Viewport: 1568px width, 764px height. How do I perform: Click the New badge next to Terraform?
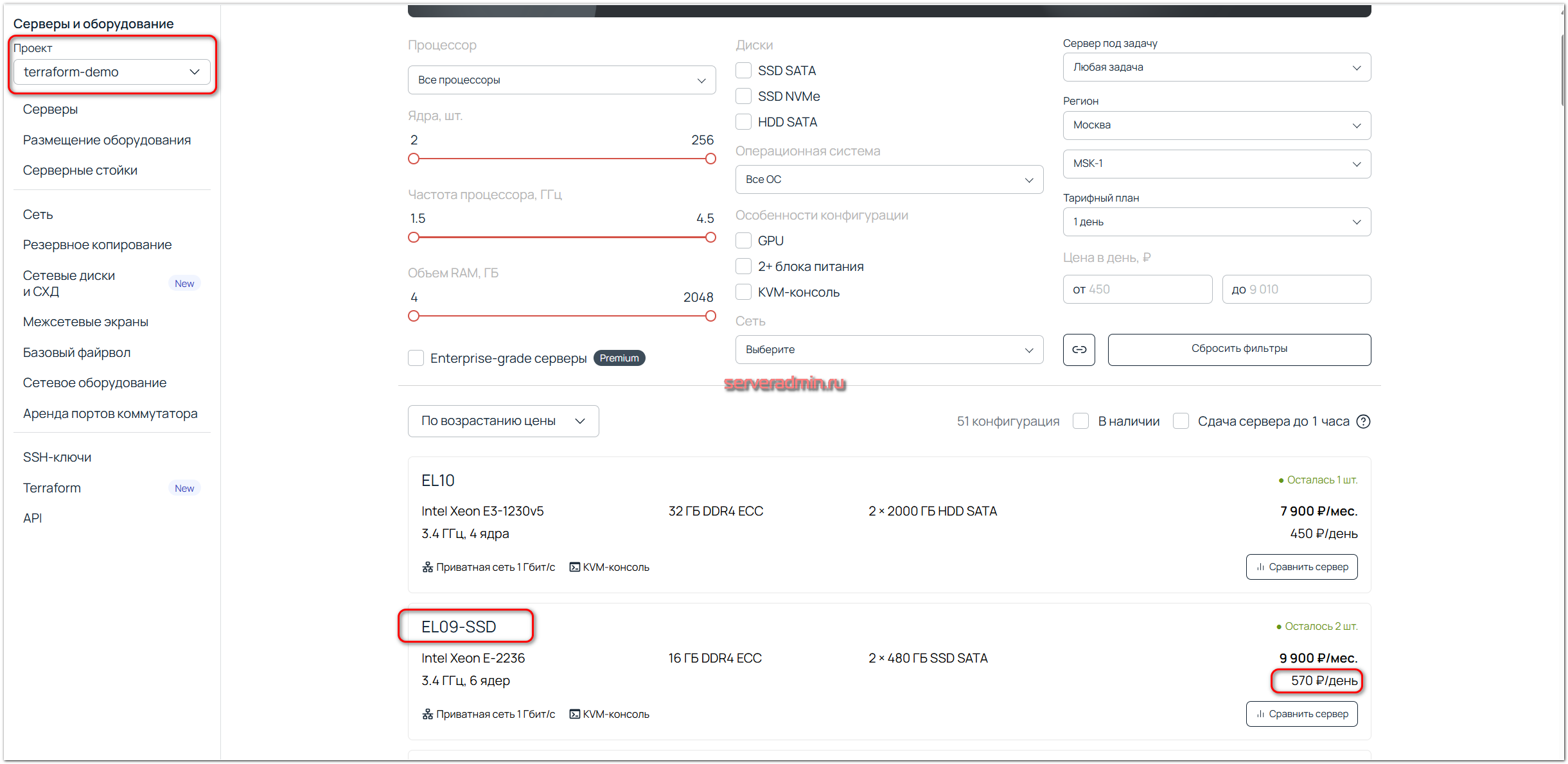click(x=184, y=488)
